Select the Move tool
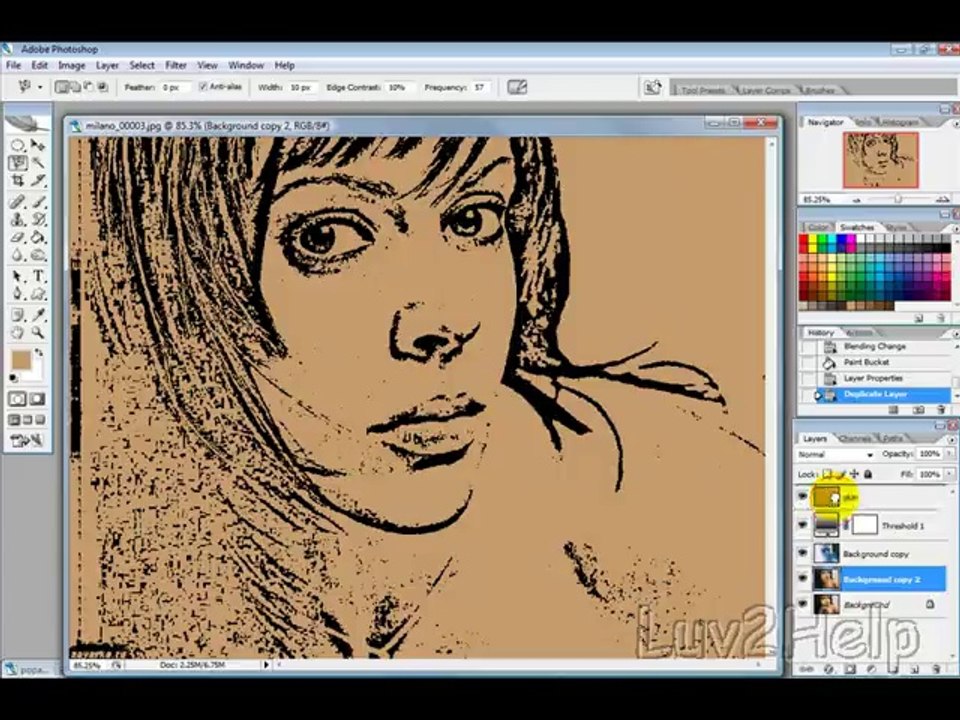This screenshot has width=960, height=720. [38, 145]
